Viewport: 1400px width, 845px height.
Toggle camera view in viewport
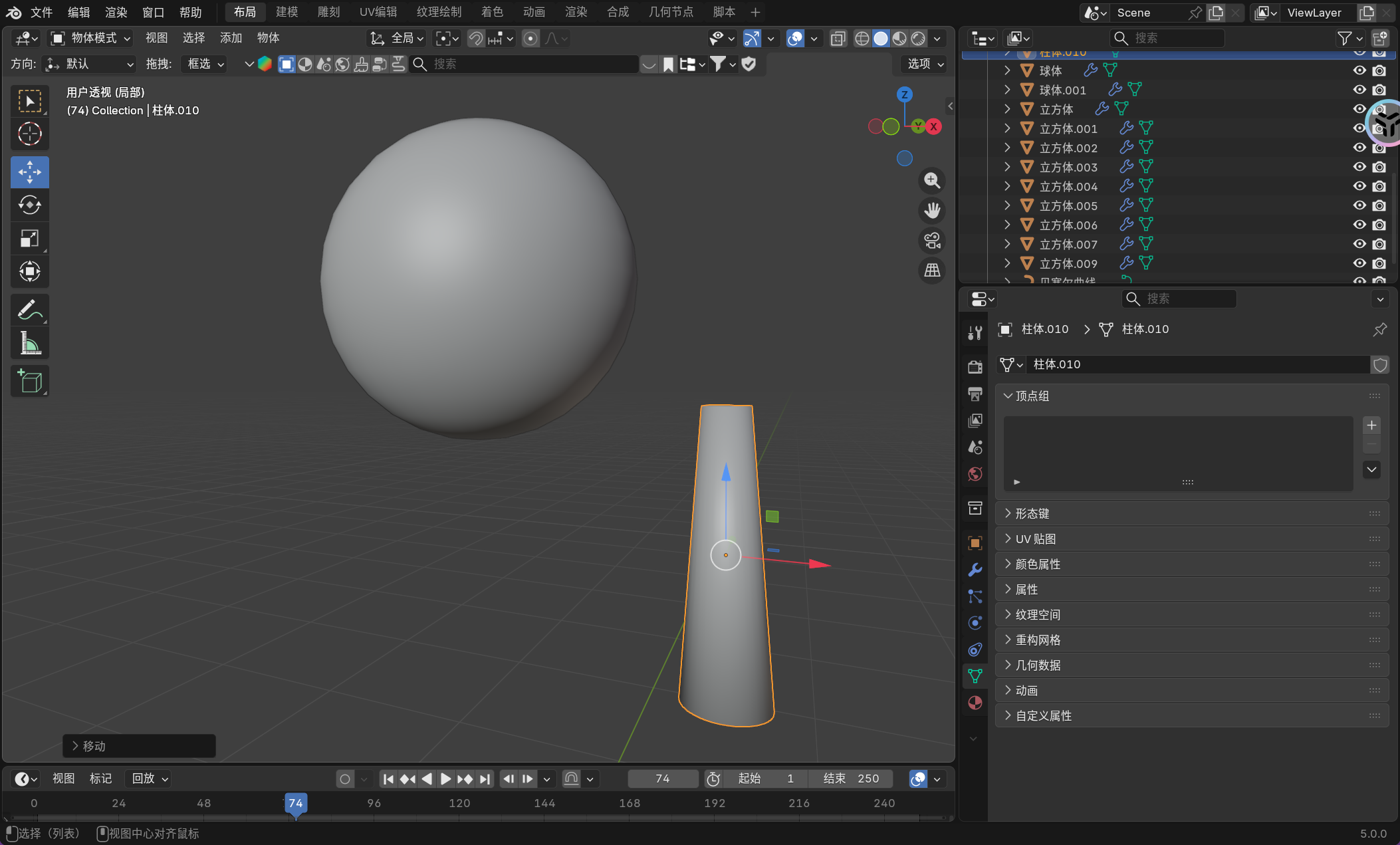click(932, 241)
